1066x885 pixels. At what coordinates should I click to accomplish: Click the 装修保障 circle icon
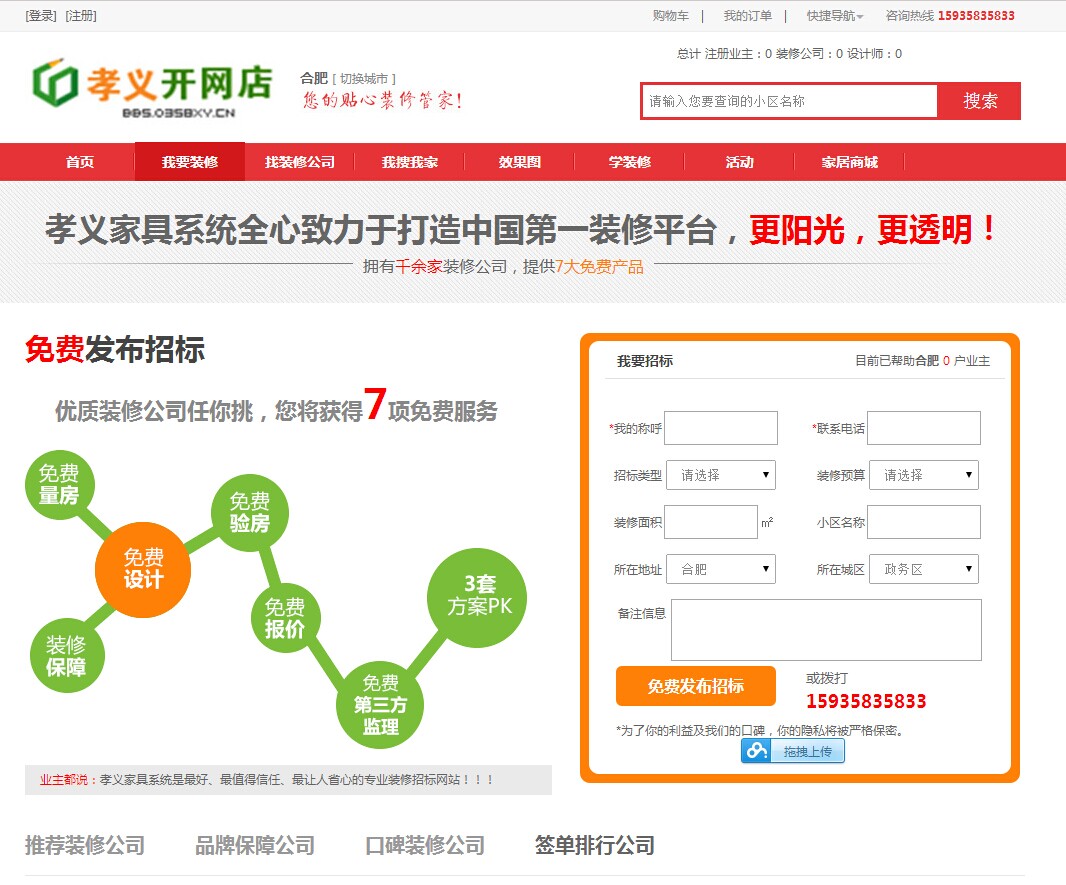tap(65, 657)
